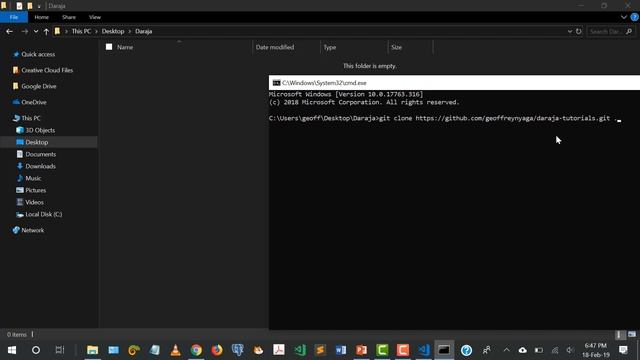Open network status tray icon
Viewport: 640px width, 360px height.
click(555, 350)
